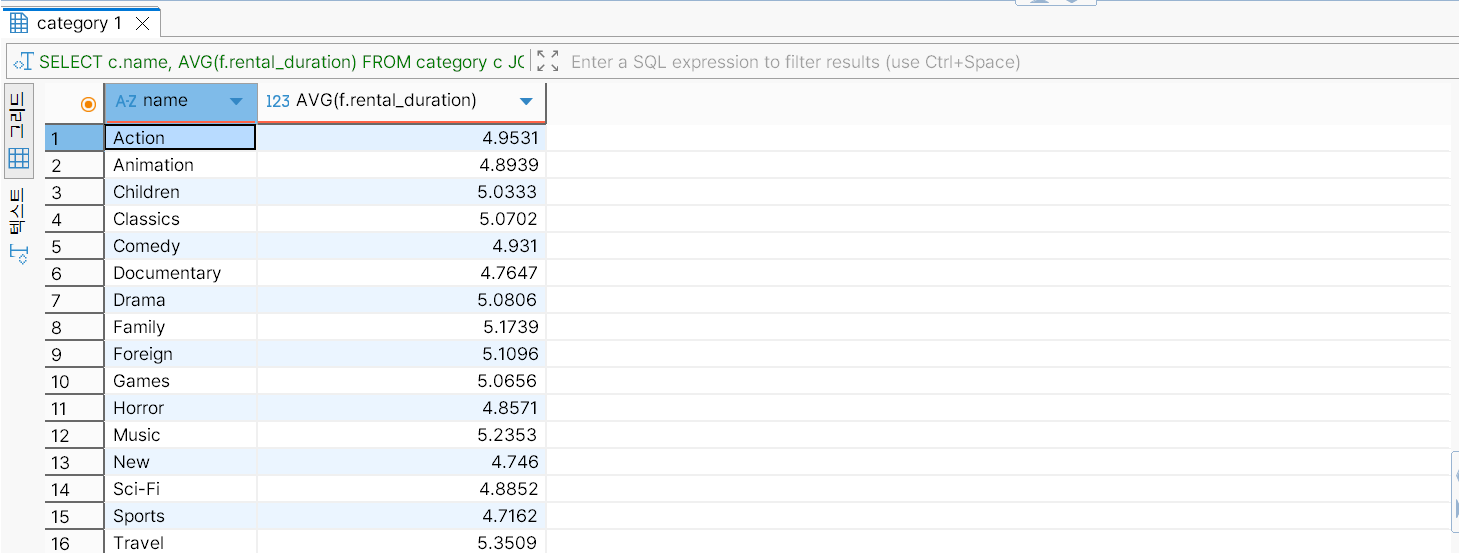Switch to Grid view (그리드) side tab
The width and height of the screenshot is (1459, 553).
pos(19,129)
